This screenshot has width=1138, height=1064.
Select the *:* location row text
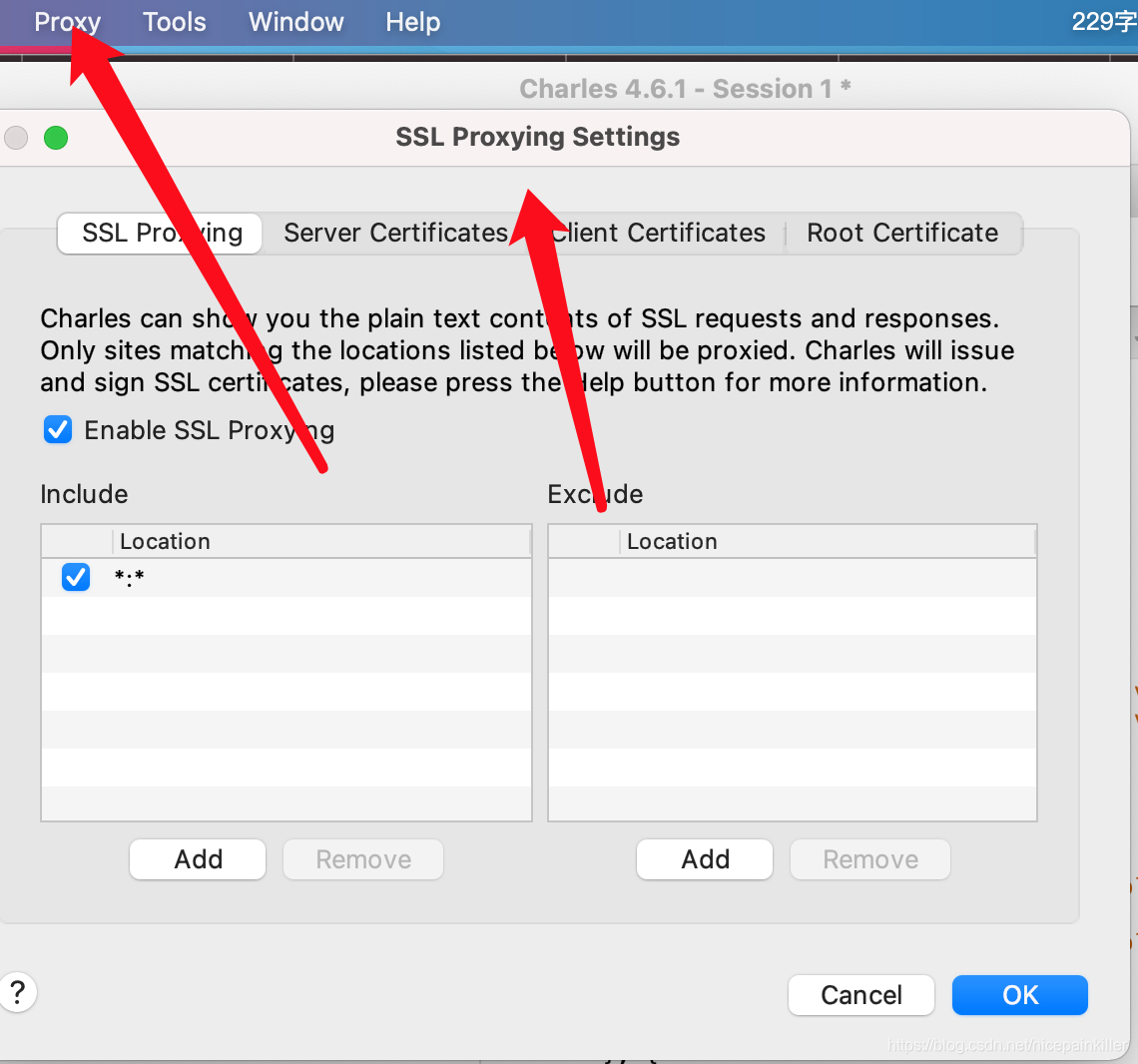coord(129,578)
